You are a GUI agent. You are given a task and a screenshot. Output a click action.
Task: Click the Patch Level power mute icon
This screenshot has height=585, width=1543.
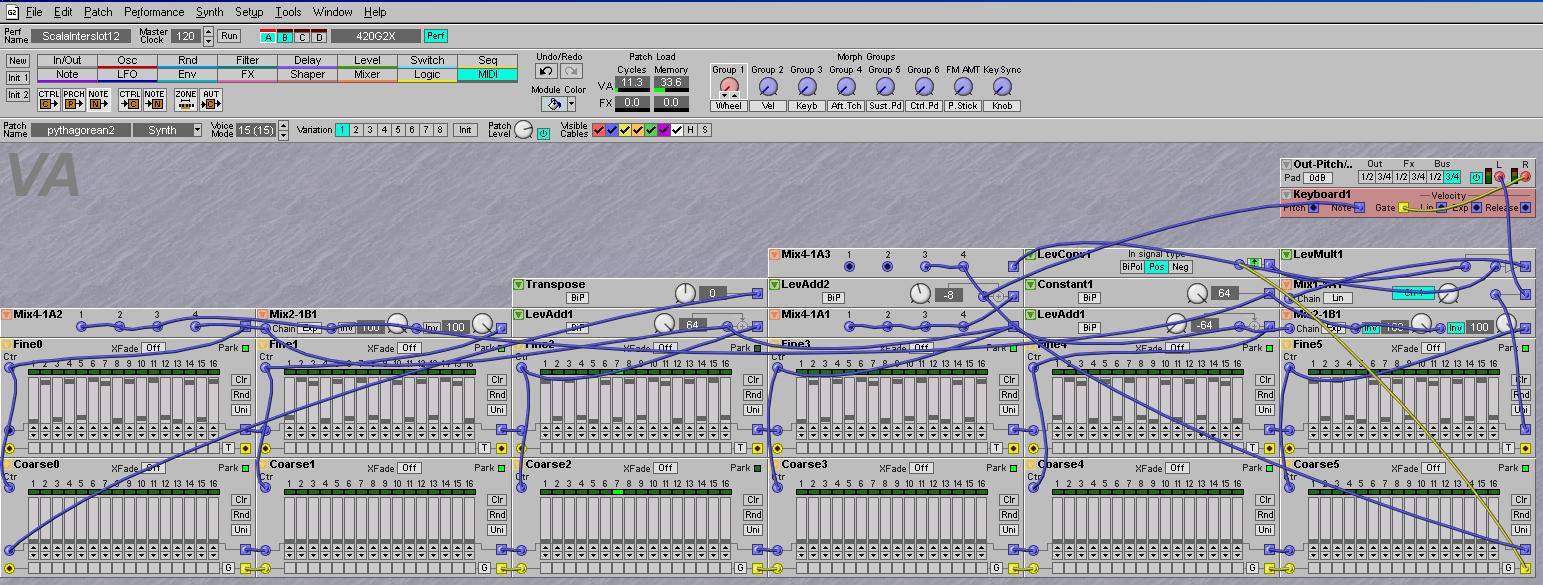[x=543, y=133]
